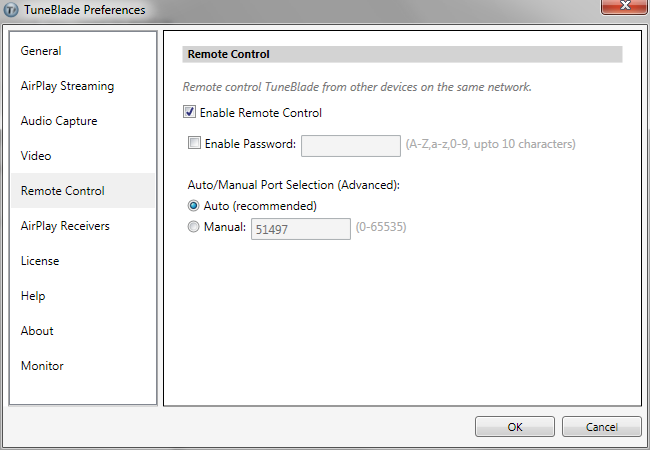Confirm changes with the OK button
Screen dimensions: 650x450
514,427
